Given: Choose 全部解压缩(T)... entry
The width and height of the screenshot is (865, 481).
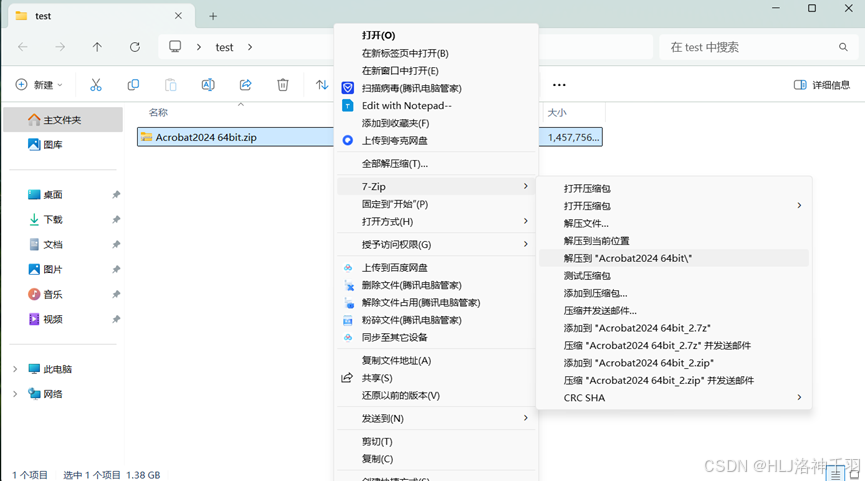Looking at the screenshot, I should pyautogui.click(x=437, y=163).
